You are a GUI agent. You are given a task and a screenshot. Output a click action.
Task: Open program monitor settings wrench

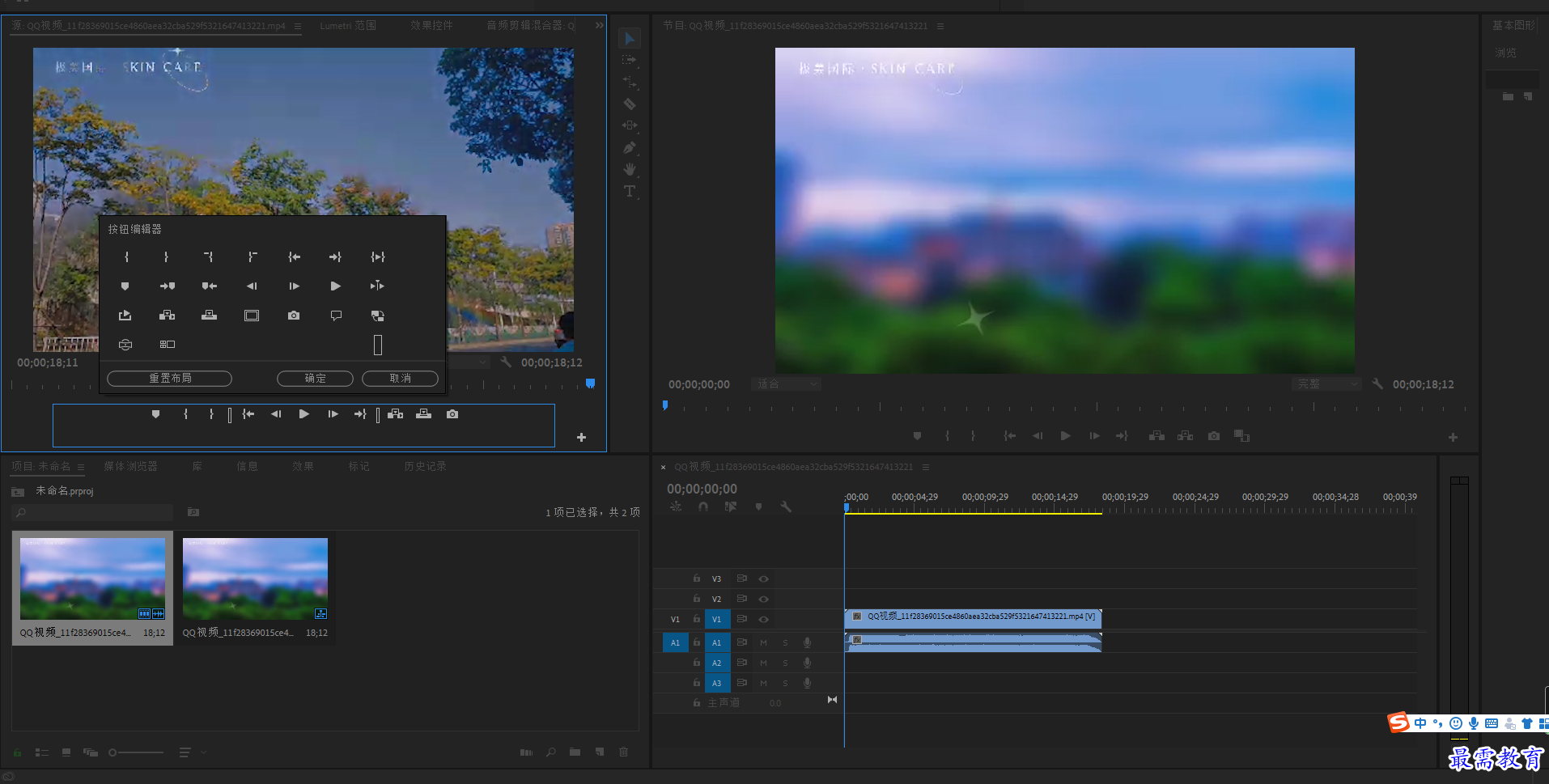pos(1377,384)
